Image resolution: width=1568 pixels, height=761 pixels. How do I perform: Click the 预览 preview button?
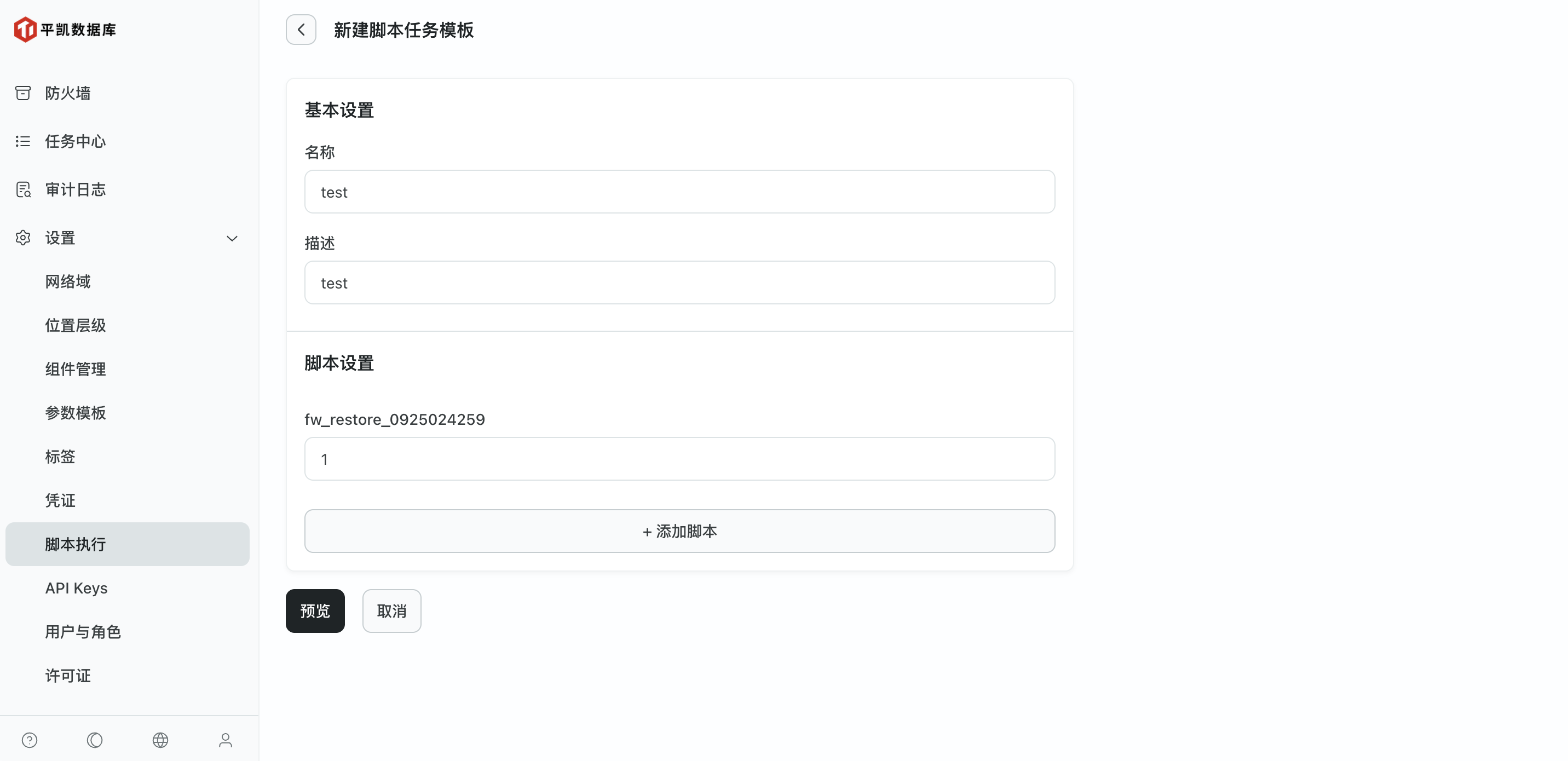pos(315,610)
